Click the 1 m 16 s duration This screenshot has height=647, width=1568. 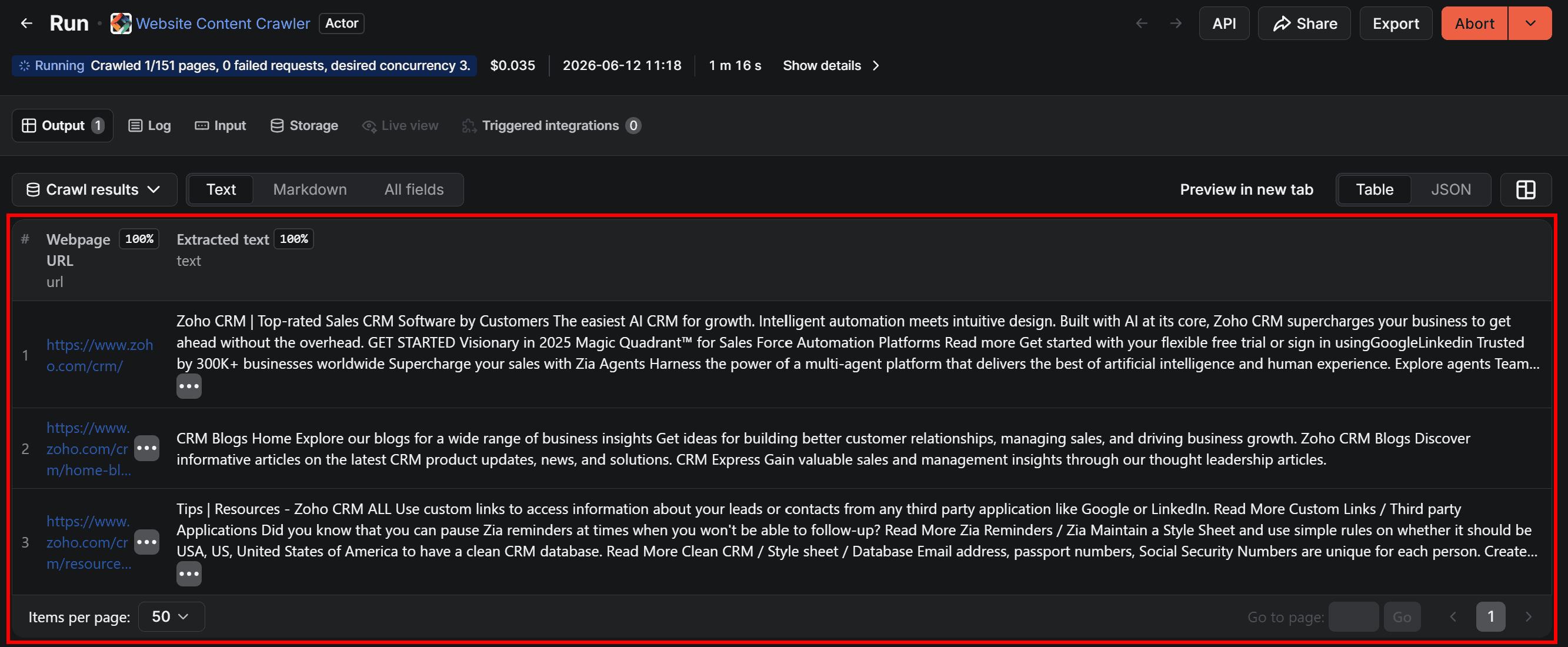735,65
